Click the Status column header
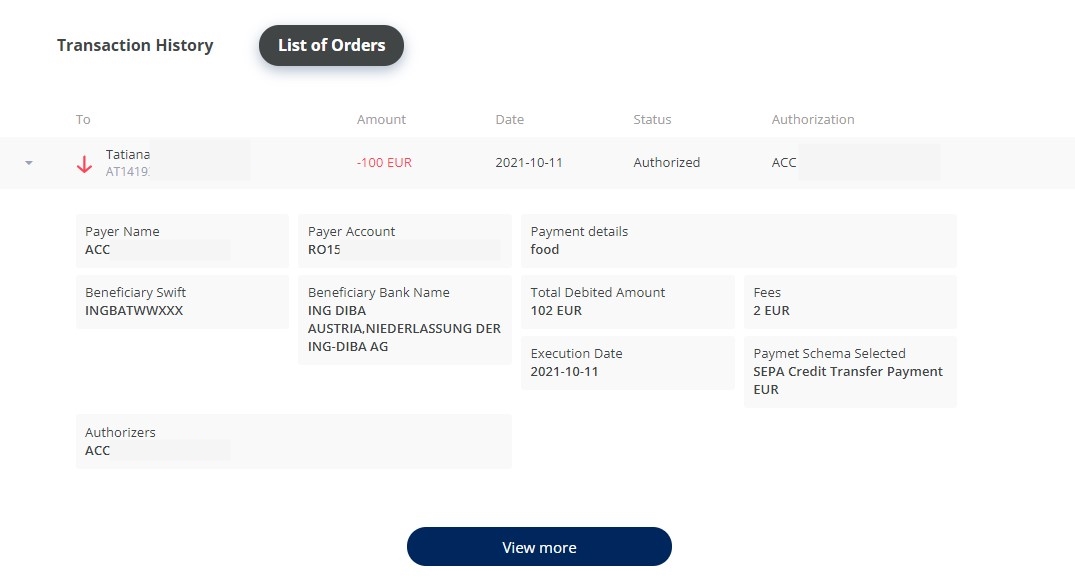 point(652,120)
